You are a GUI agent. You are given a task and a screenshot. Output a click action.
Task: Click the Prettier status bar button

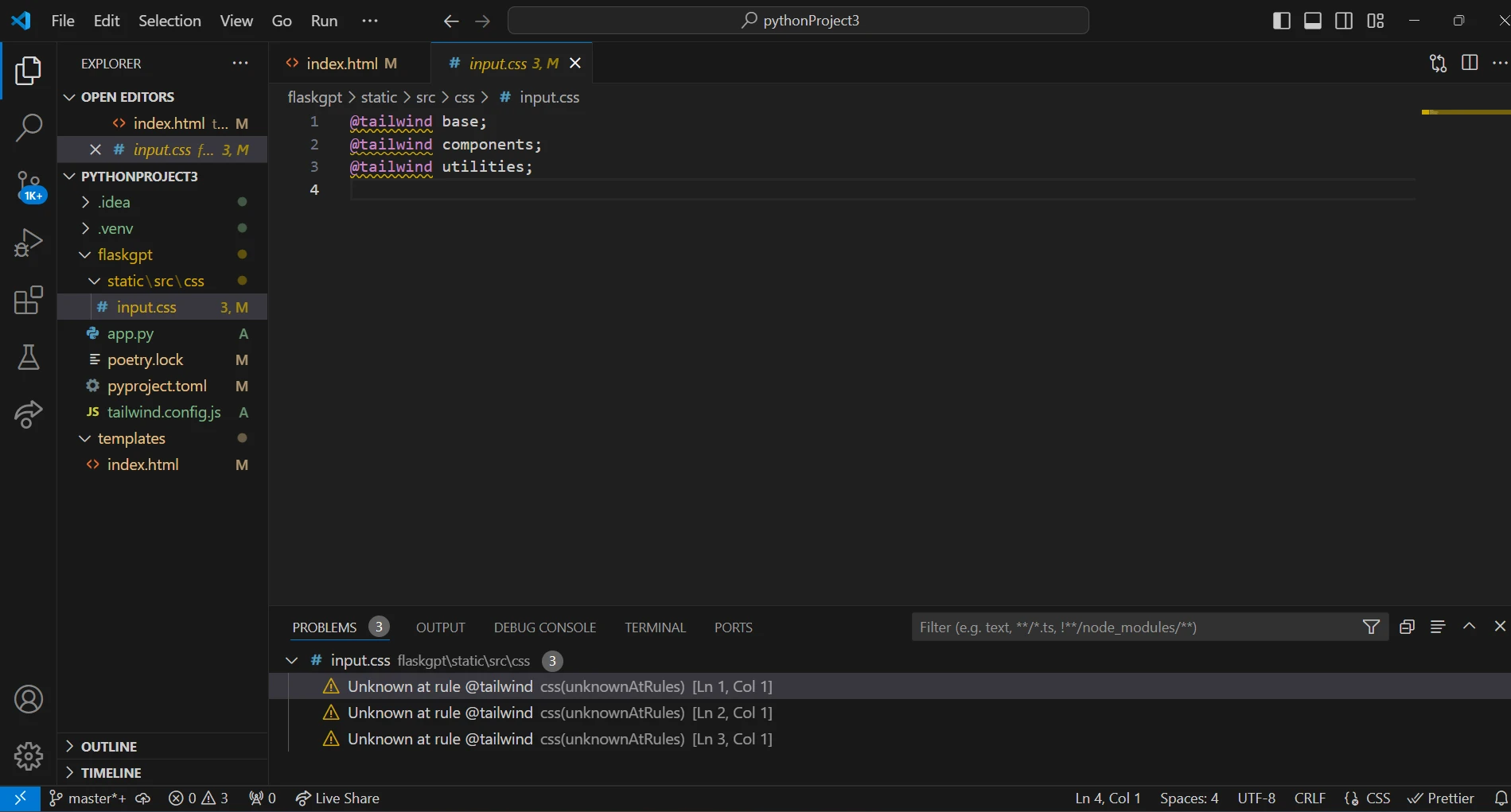click(x=1440, y=798)
